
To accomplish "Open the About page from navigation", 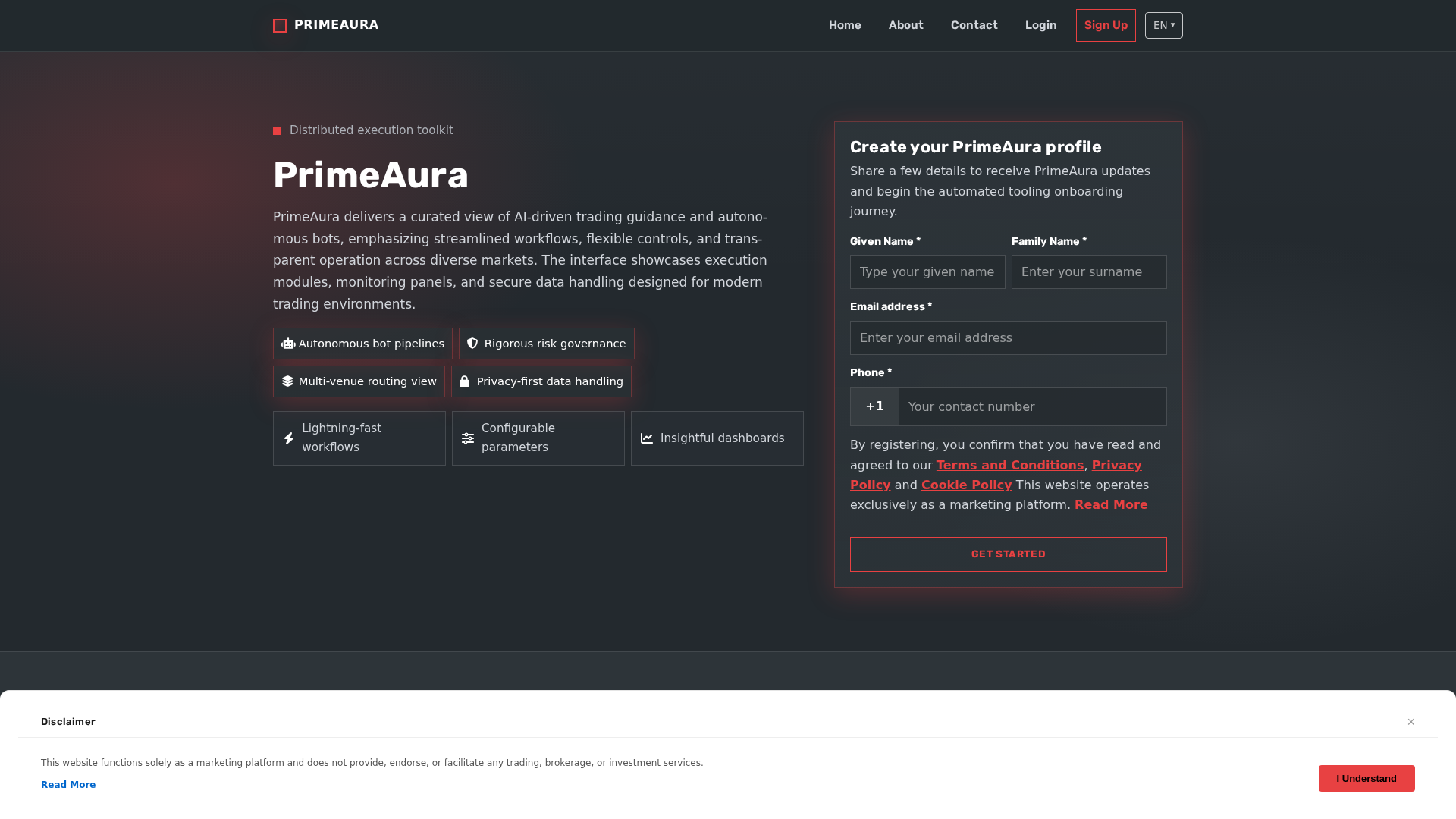I will coord(906,25).
